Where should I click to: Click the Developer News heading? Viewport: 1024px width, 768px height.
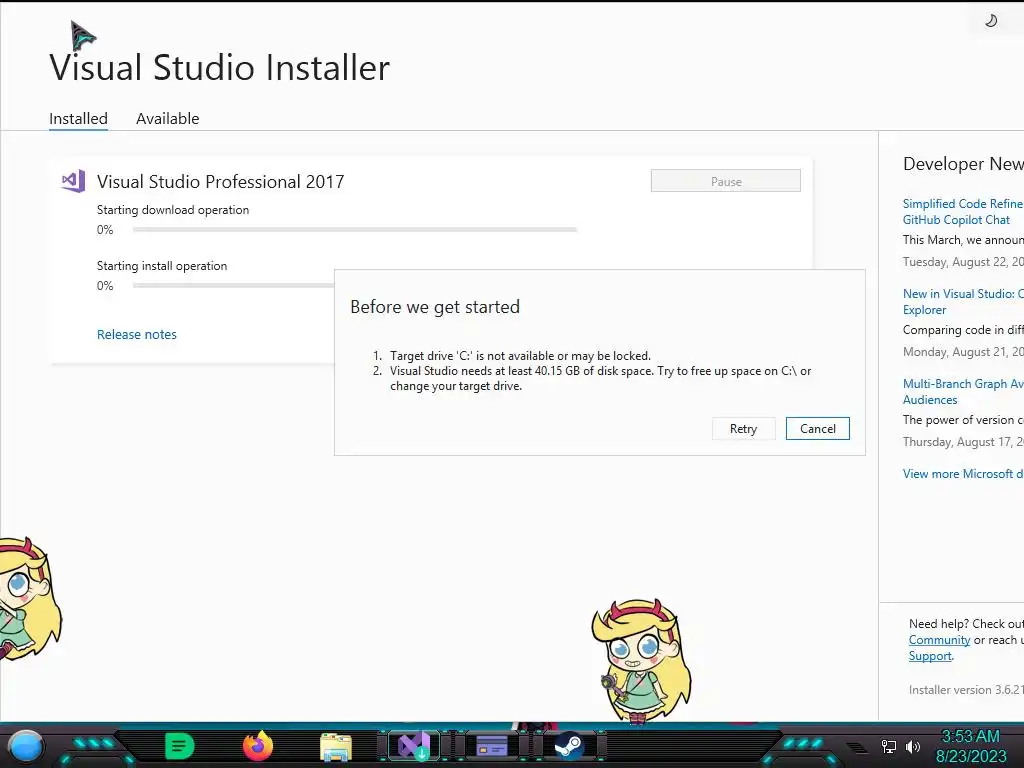point(963,164)
